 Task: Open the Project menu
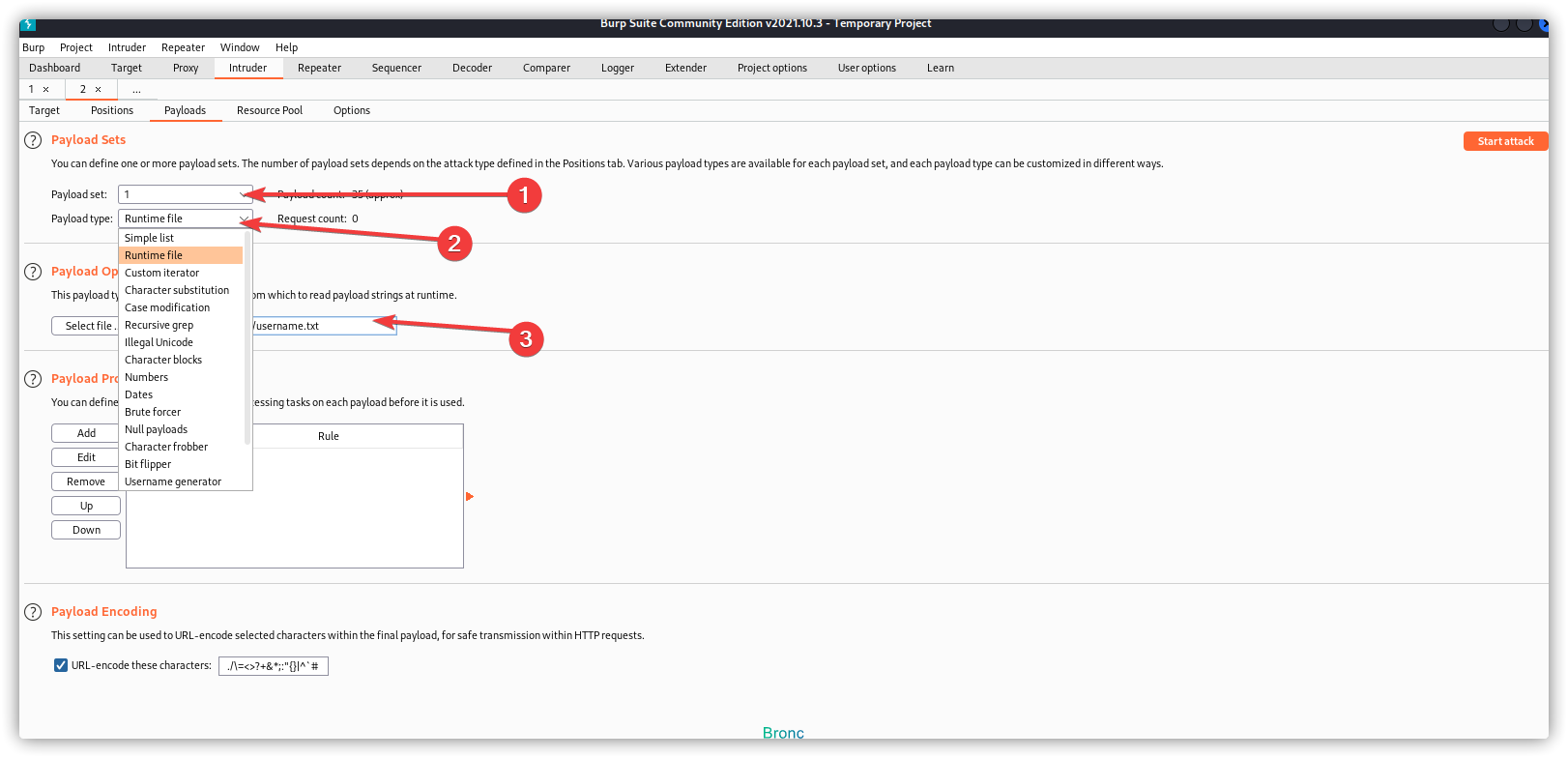[x=76, y=47]
